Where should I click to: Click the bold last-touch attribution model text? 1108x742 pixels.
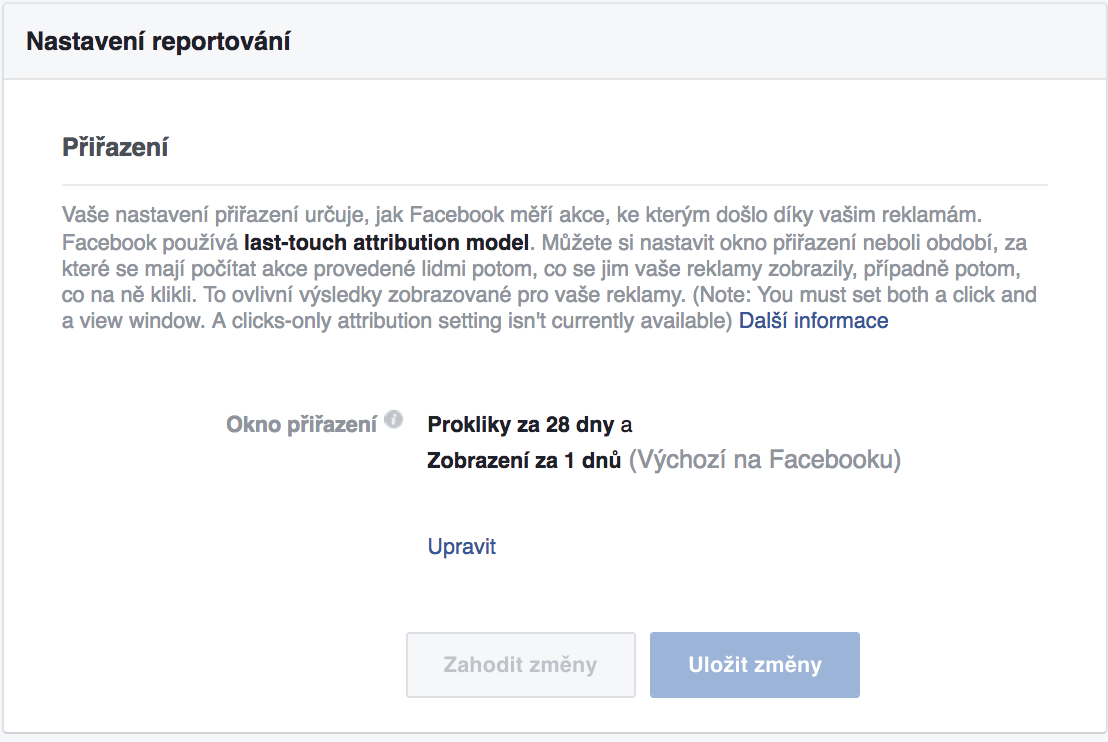386,243
